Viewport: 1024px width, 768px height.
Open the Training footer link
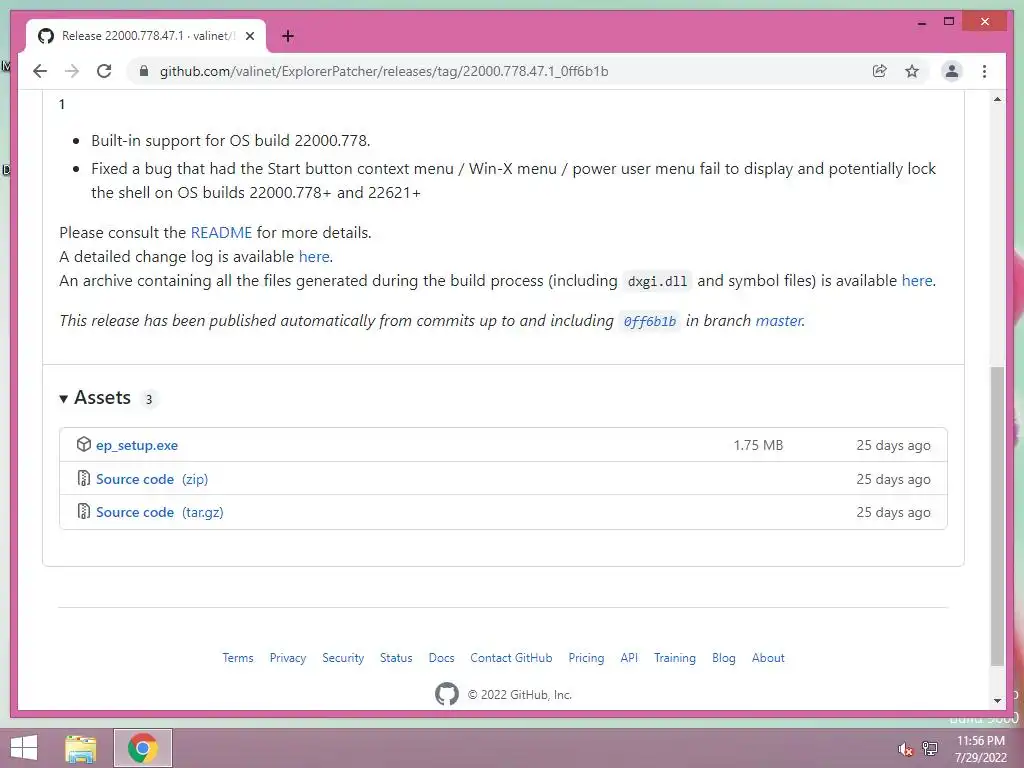click(x=675, y=658)
